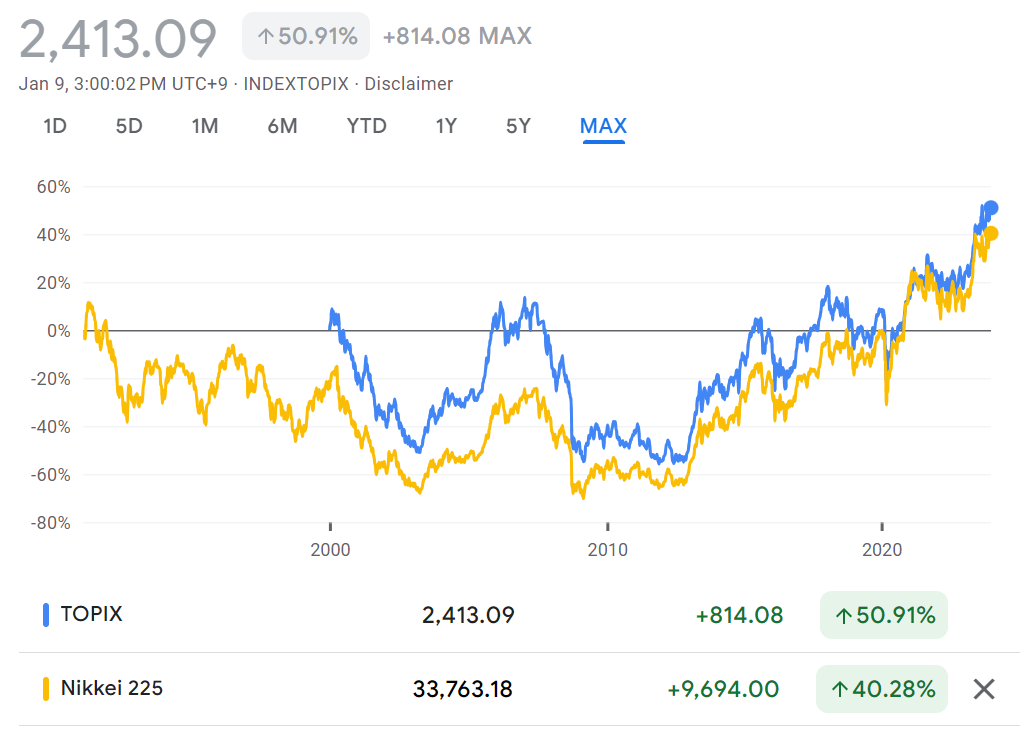Click the TOPIX legend row label

point(92,614)
